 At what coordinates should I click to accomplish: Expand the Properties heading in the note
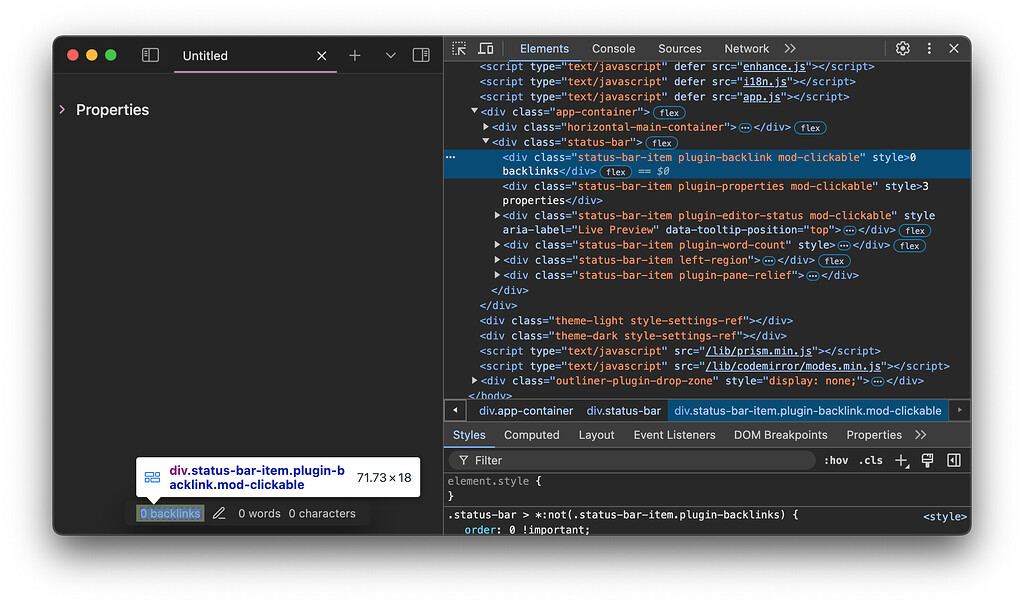[x=62, y=110]
